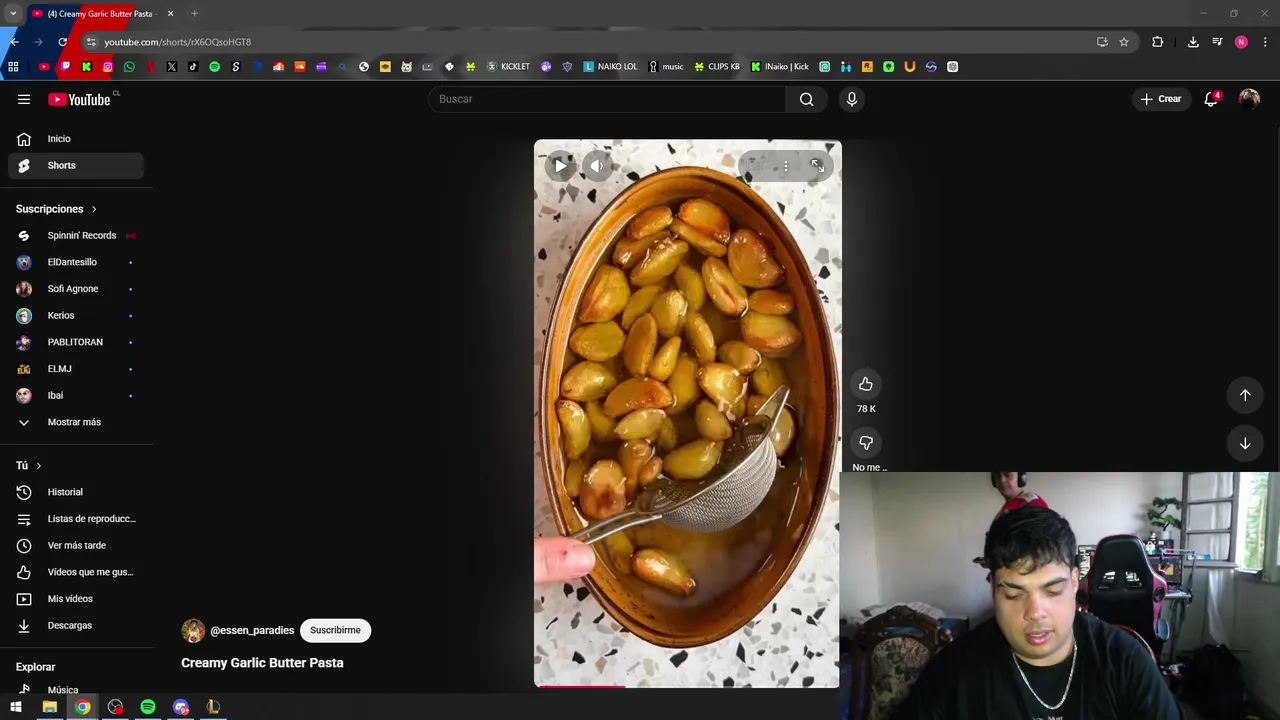Open the notifications bell

pos(1211,99)
